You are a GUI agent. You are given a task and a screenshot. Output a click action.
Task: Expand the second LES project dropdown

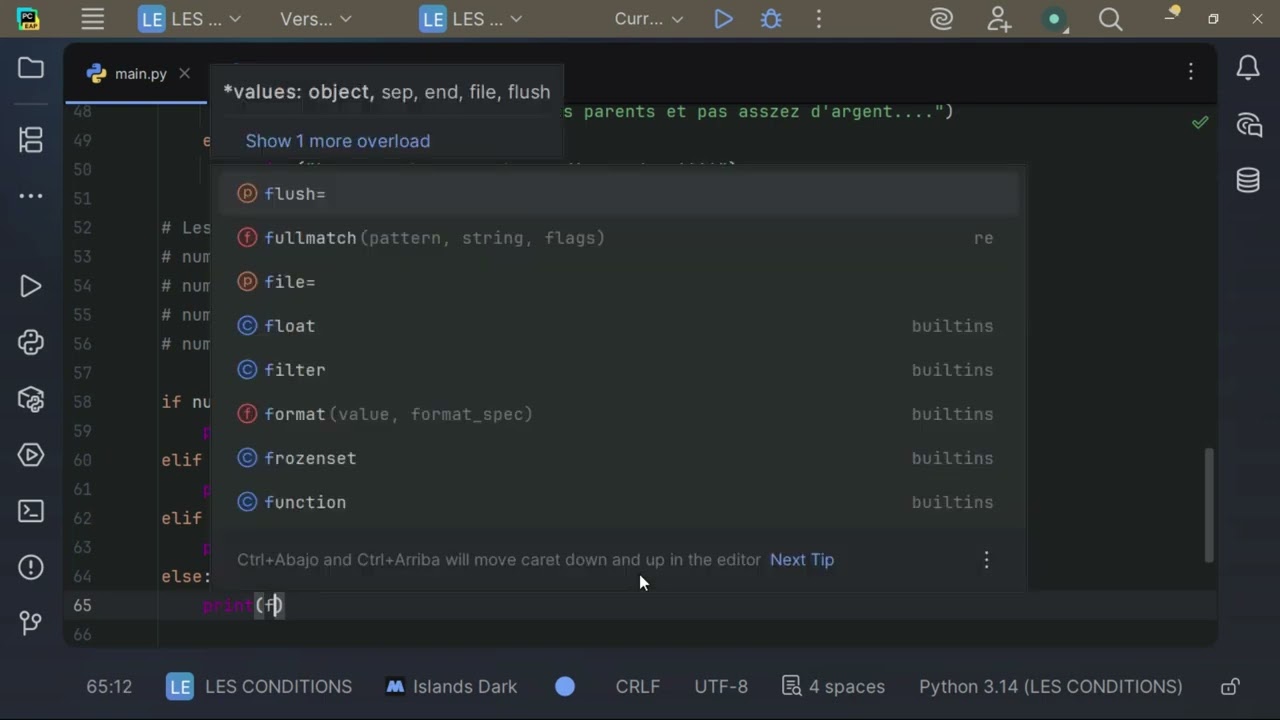[472, 19]
